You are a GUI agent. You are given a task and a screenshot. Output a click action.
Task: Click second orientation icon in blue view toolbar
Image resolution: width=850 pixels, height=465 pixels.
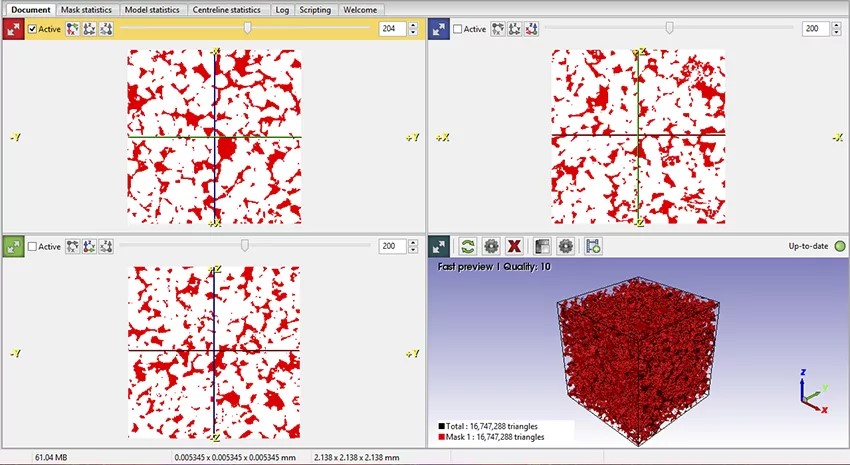514,29
